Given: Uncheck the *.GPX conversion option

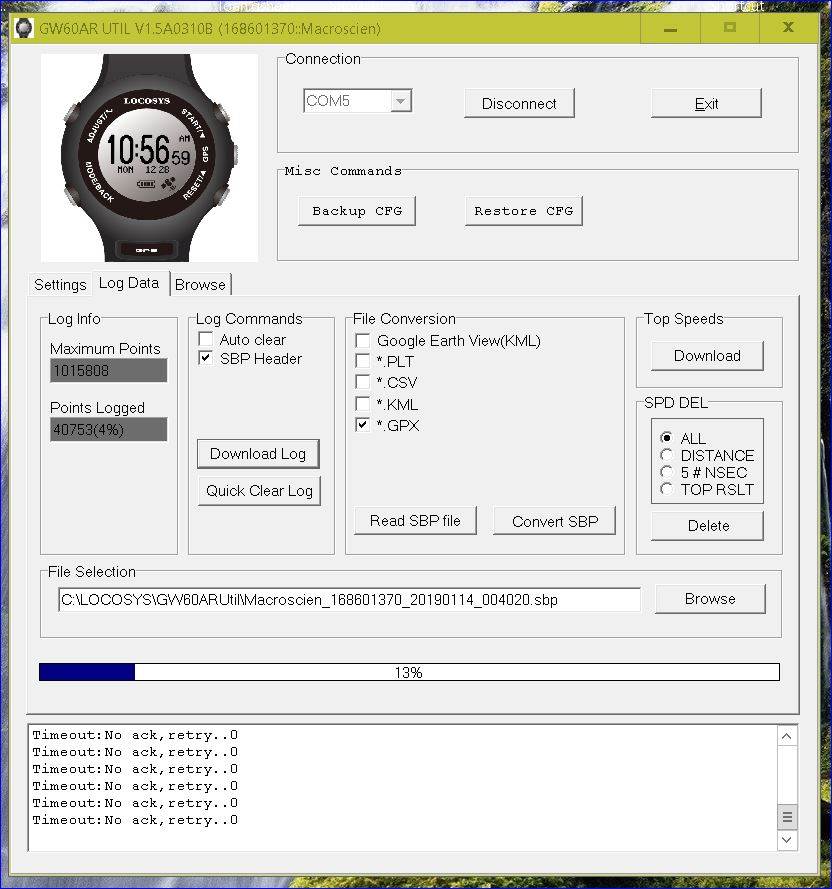Looking at the screenshot, I should (362, 425).
